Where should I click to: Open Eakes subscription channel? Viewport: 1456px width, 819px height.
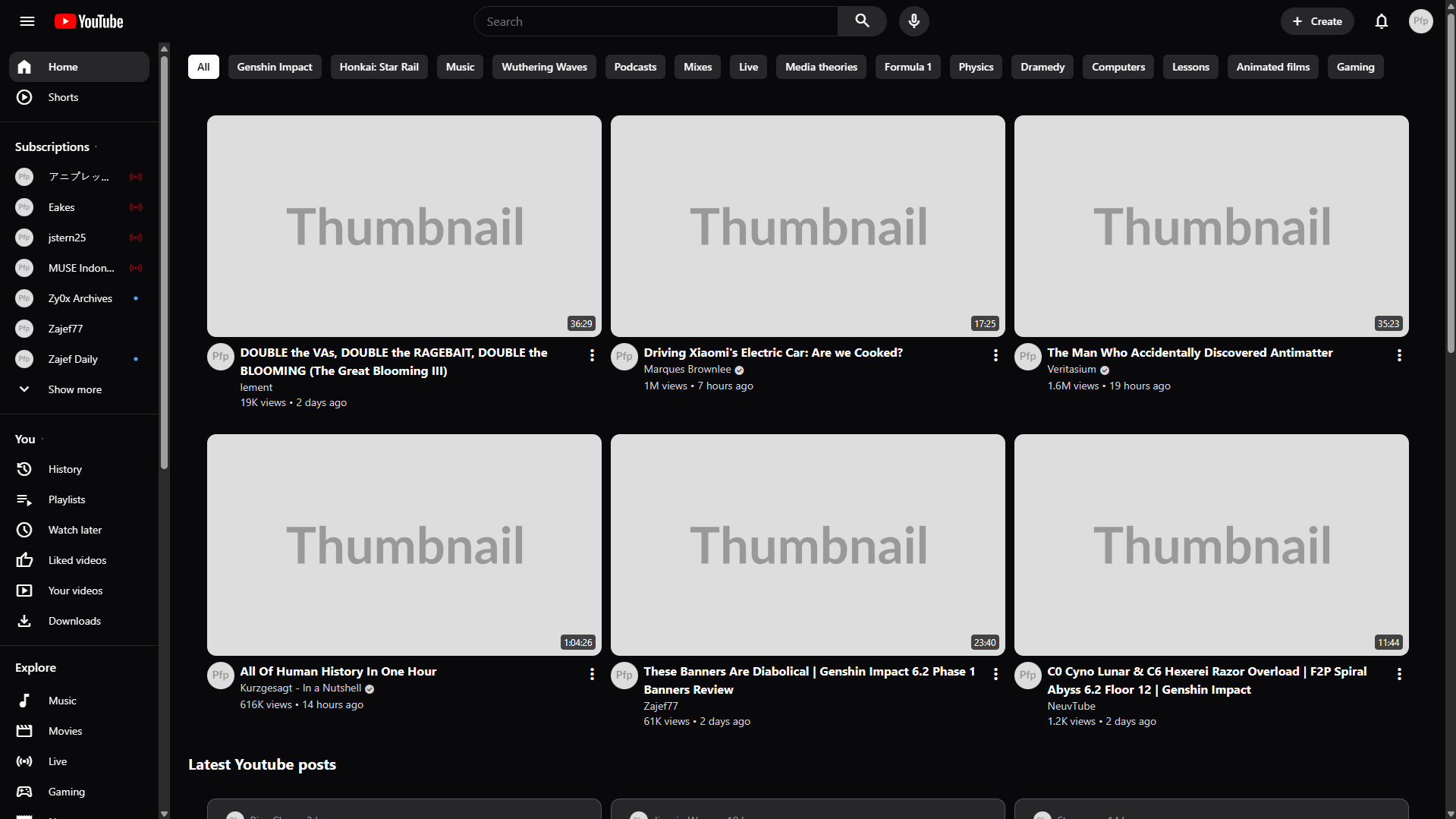(x=79, y=207)
